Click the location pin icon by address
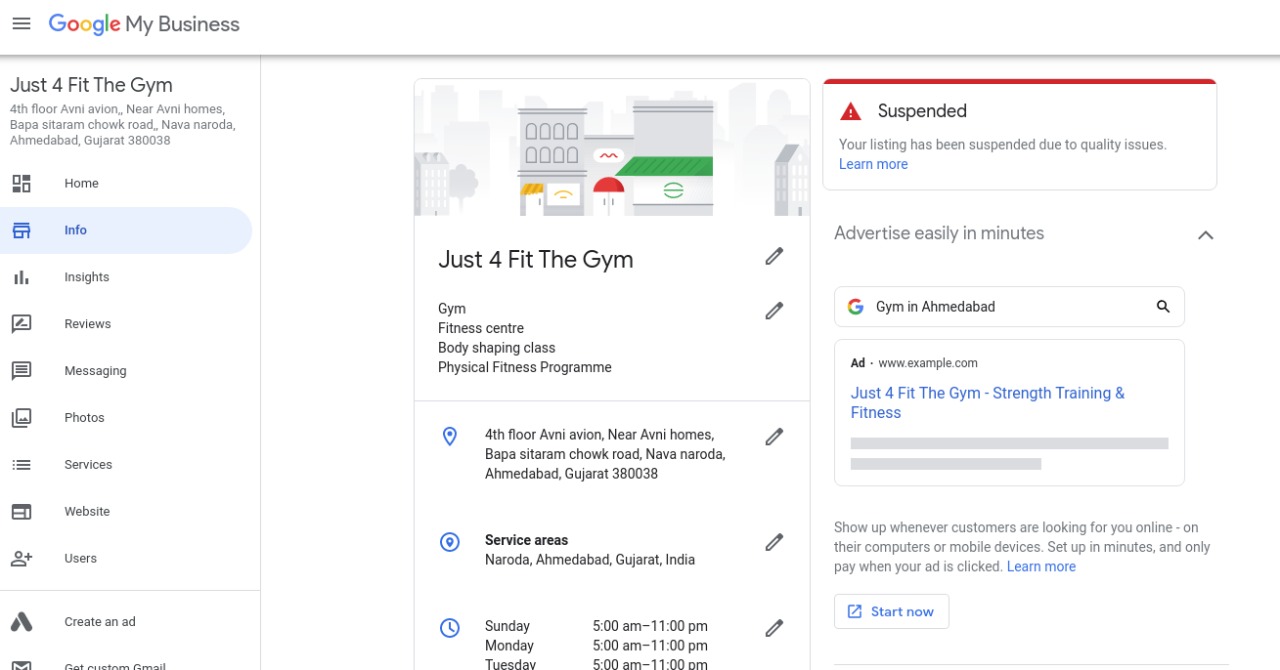 450,436
